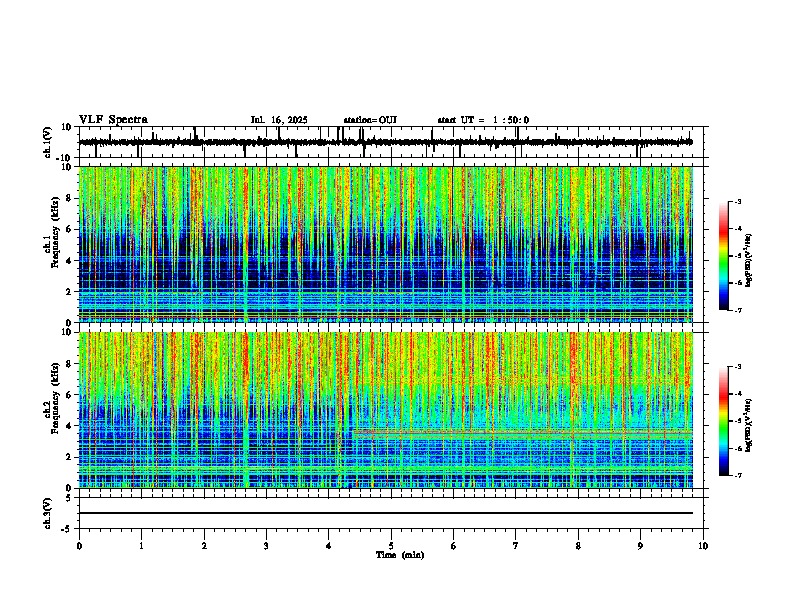Click the "6" kHz tick on ch.2 frequency axis

(70, 394)
